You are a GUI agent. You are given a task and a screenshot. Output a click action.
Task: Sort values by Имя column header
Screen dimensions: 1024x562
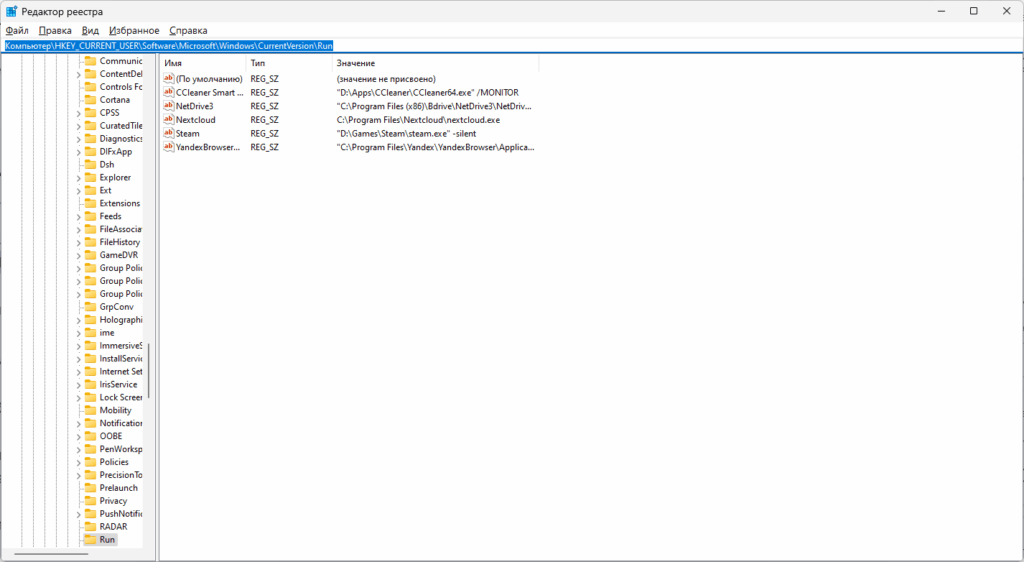pyautogui.click(x=203, y=63)
